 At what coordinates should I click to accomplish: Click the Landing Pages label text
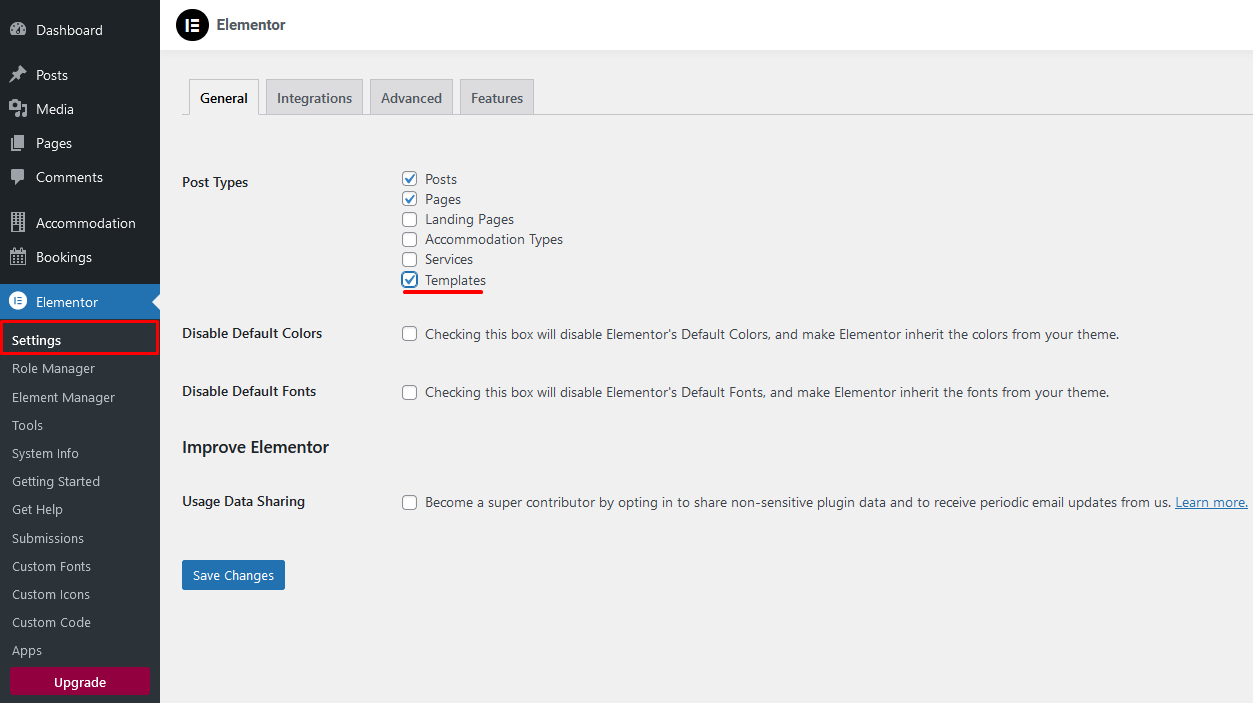pos(469,219)
